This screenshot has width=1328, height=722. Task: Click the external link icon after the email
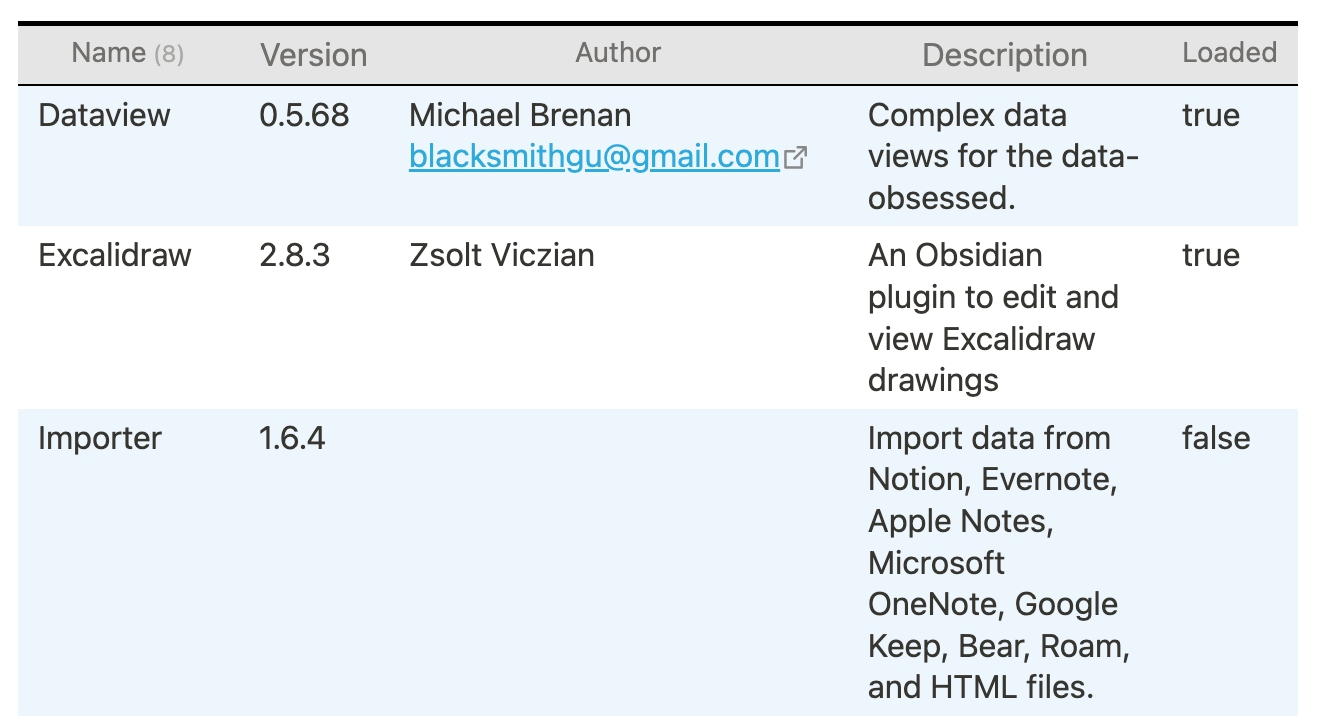tap(796, 157)
